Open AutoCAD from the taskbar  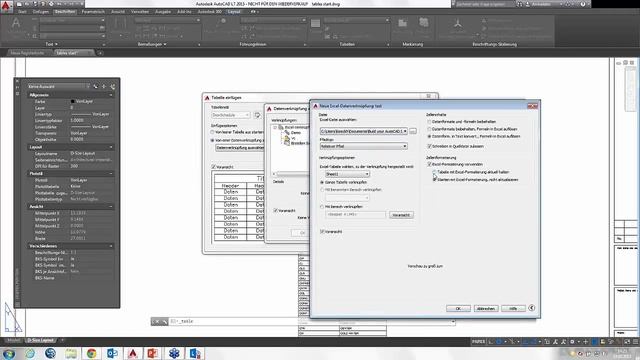pos(133,353)
